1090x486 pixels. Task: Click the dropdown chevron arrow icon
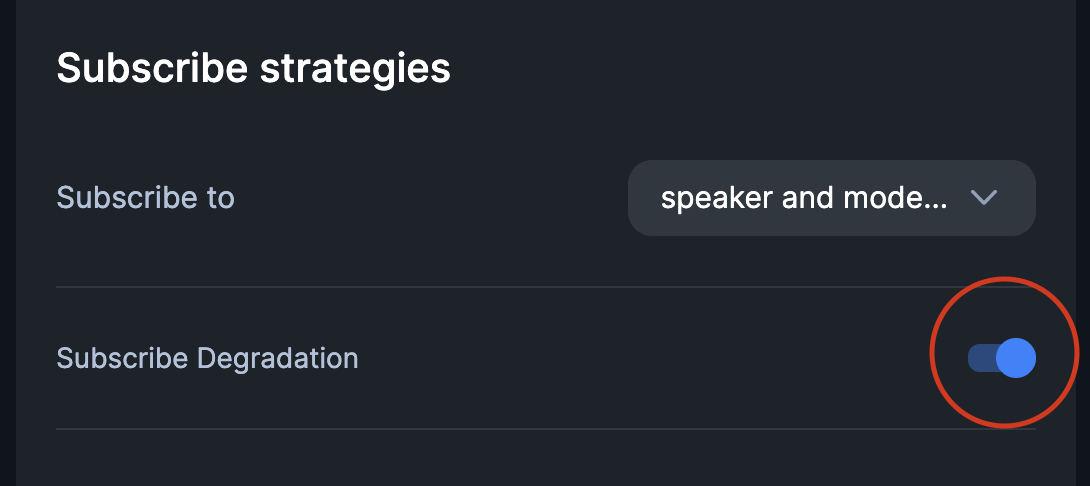[984, 198]
